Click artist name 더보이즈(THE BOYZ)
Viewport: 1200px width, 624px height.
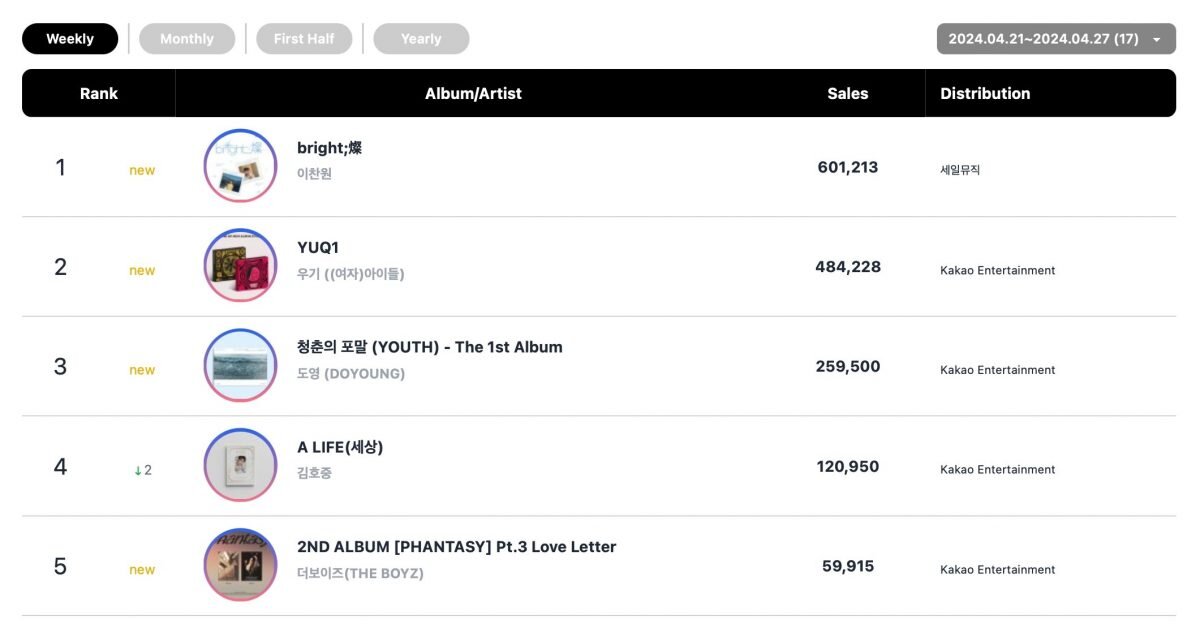click(x=360, y=574)
